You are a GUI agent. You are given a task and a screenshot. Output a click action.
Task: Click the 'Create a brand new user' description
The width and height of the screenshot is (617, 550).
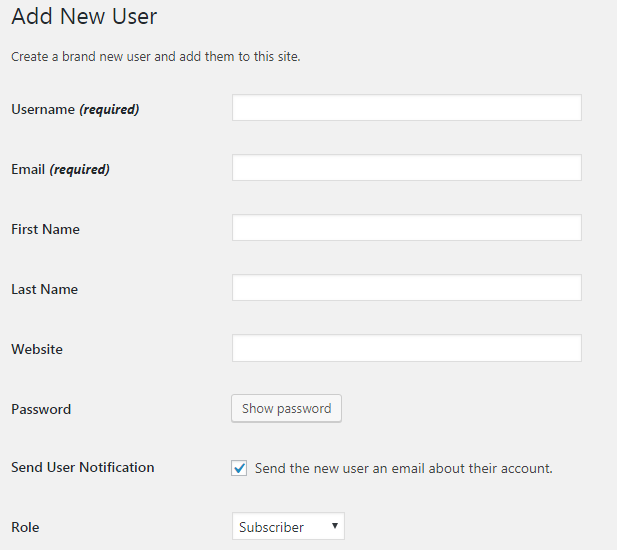click(x=155, y=56)
